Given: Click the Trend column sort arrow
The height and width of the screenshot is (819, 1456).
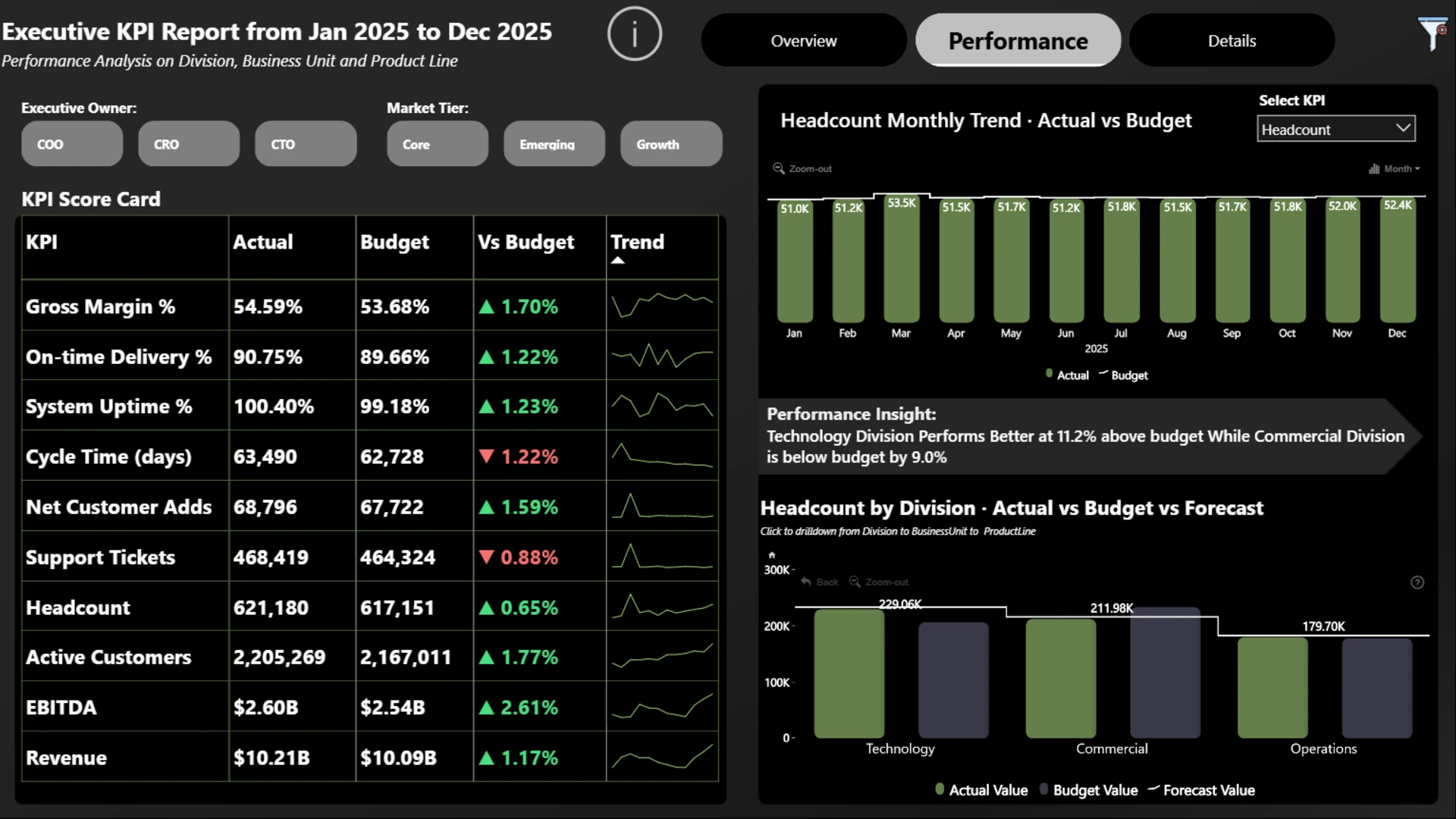Looking at the screenshot, I should point(618,260).
